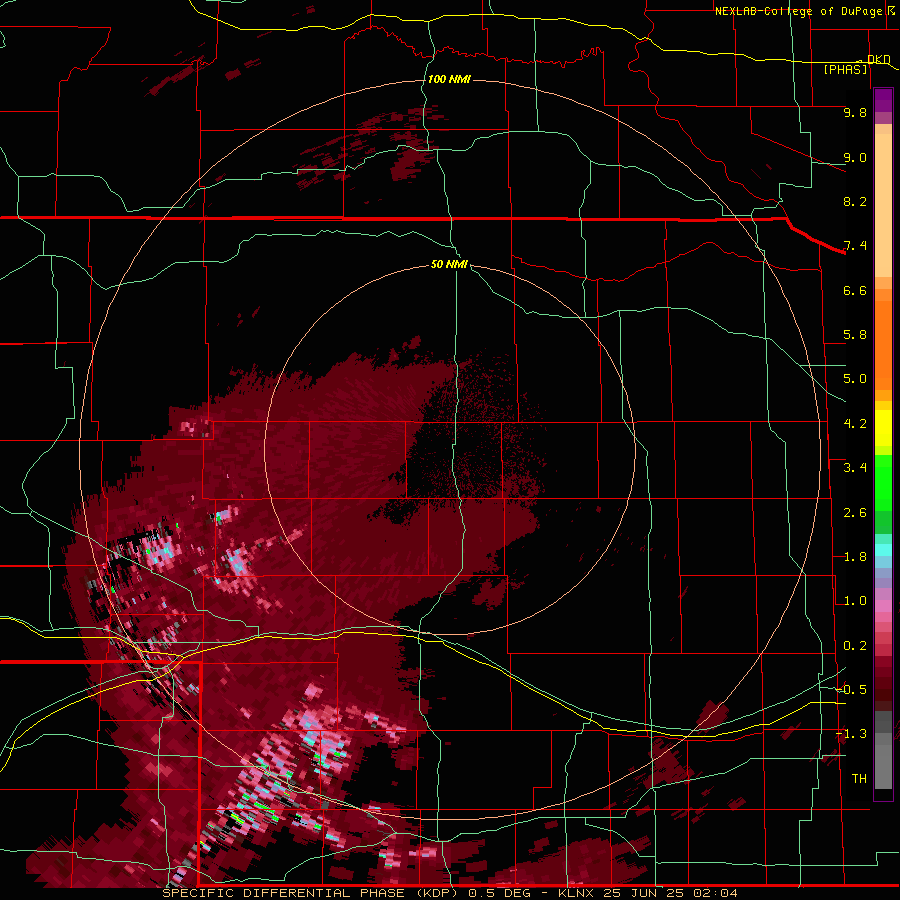Click the 1.0 scale value
The image size is (900, 900).
[x=855, y=601]
